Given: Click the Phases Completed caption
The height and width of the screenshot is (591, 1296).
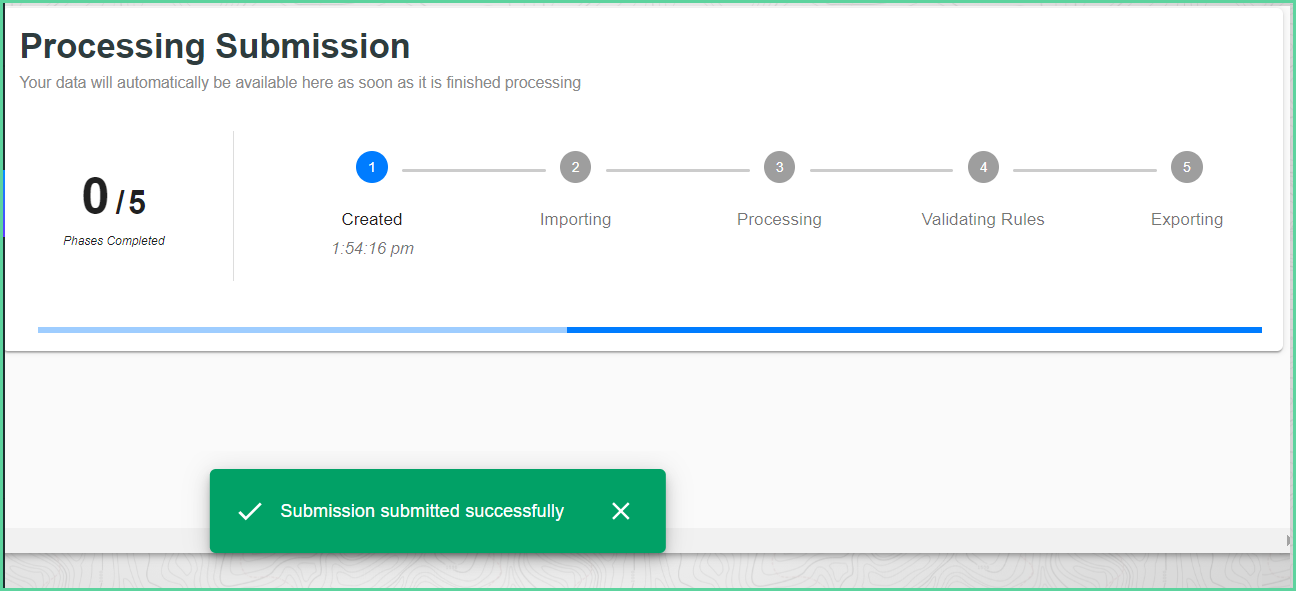Looking at the screenshot, I should pyautogui.click(x=114, y=241).
